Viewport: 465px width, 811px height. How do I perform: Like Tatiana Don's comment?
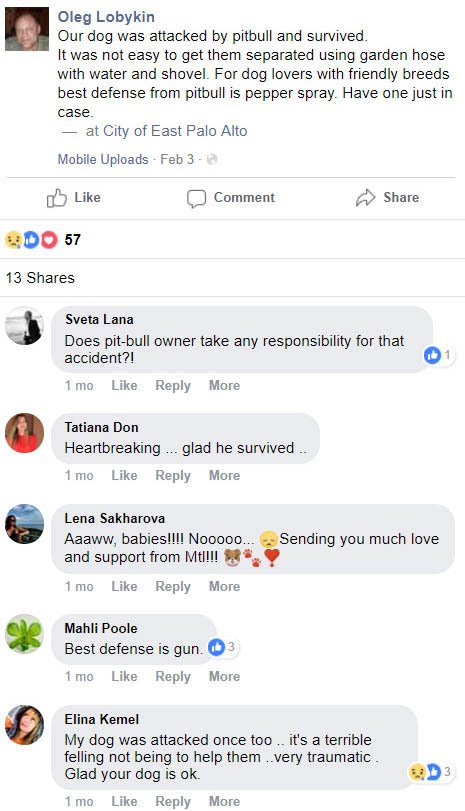pyautogui.click(x=125, y=475)
